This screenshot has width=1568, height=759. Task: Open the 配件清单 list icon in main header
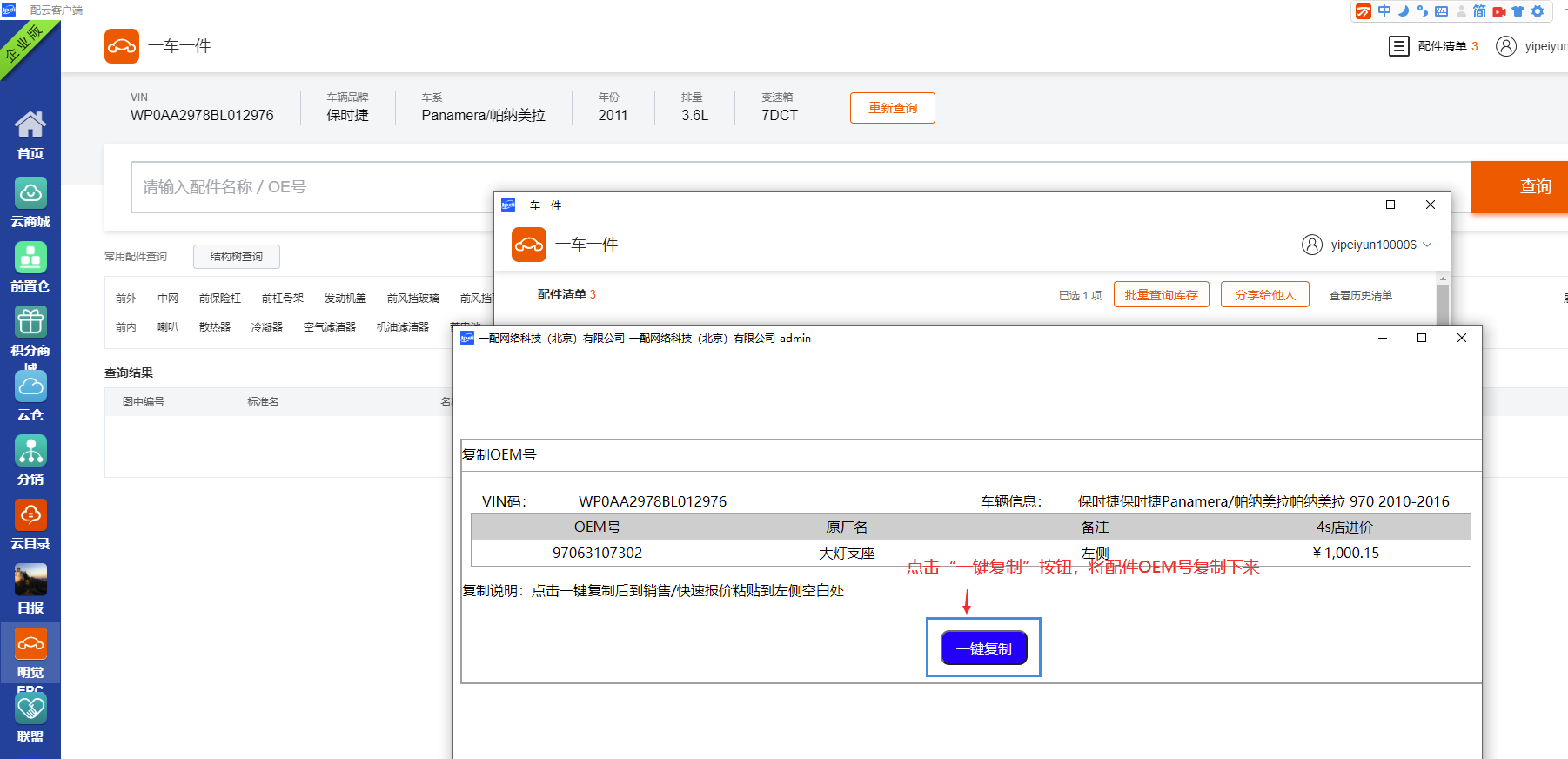pyautogui.click(x=1399, y=46)
